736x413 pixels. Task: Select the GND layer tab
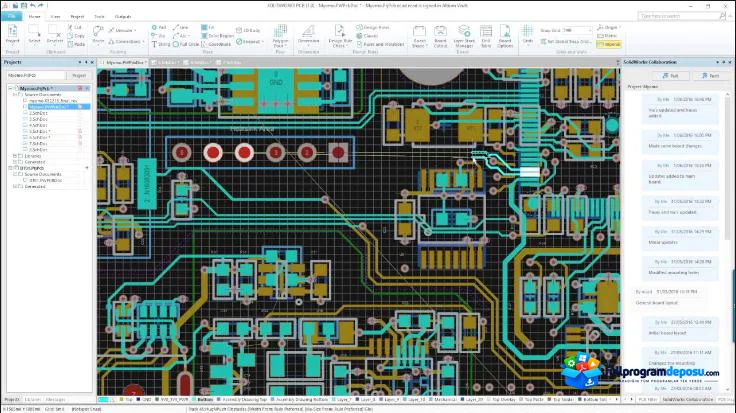coord(144,399)
